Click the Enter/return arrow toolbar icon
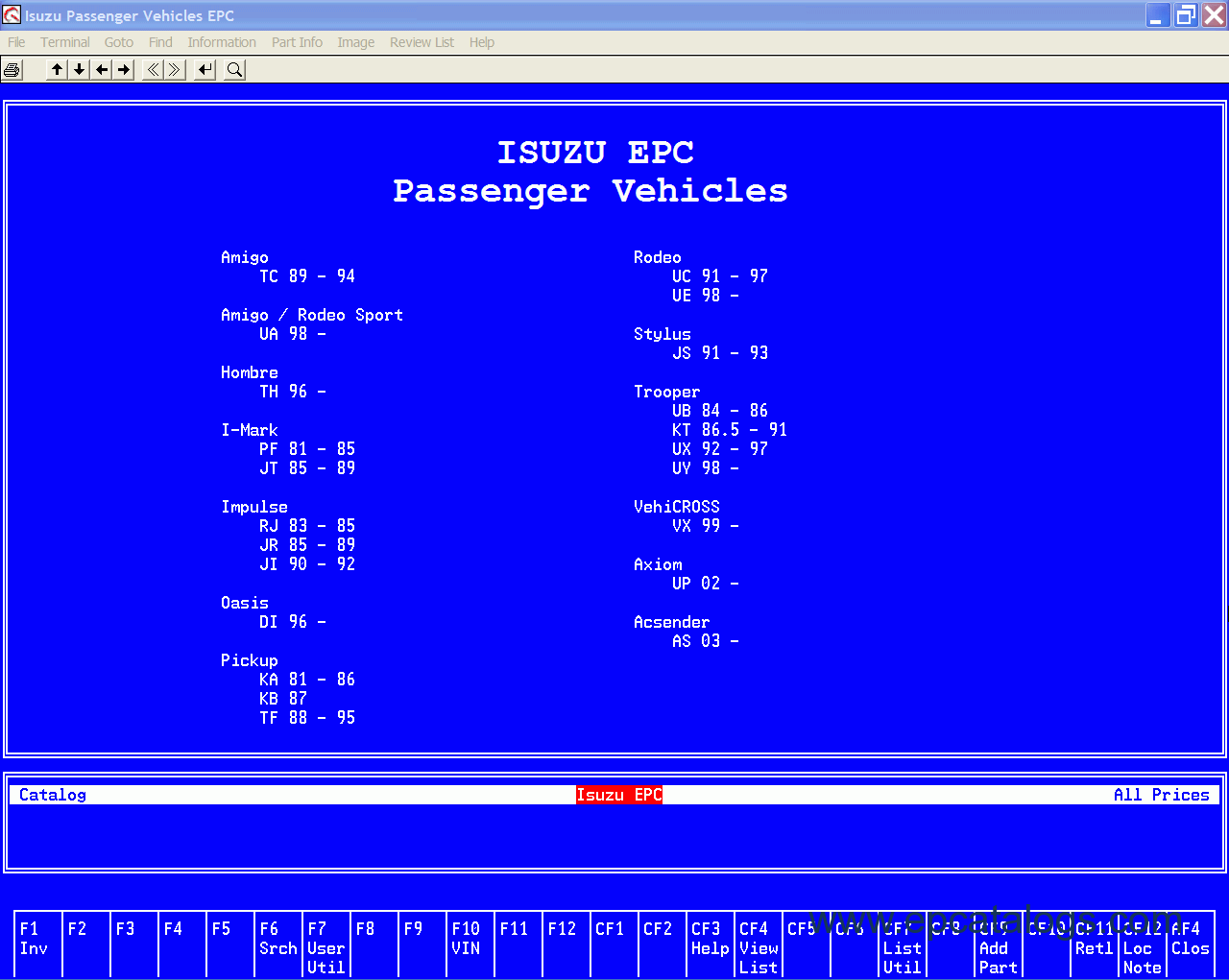The width and height of the screenshot is (1229, 980). pos(205,69)
